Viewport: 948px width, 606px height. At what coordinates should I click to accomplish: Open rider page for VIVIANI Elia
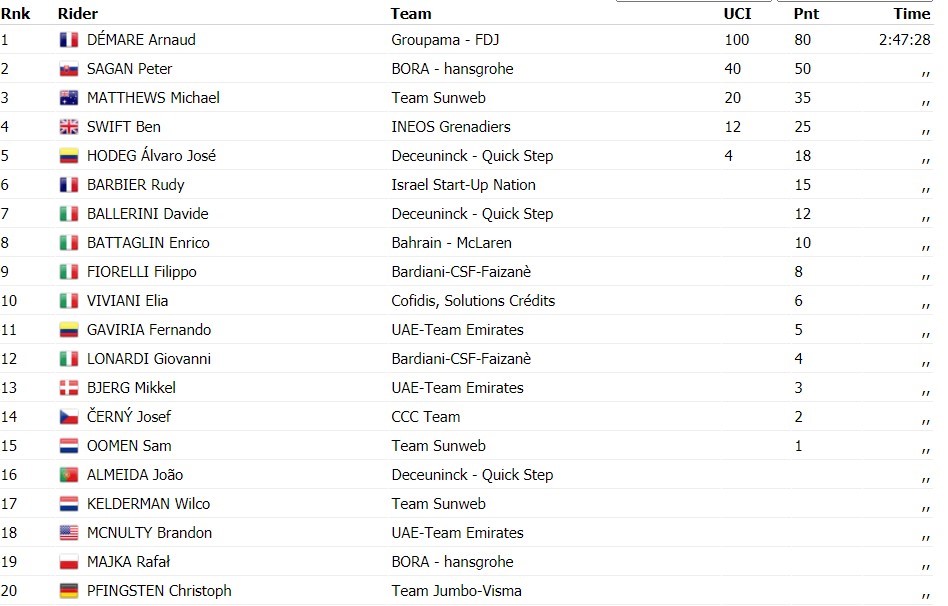128,301
